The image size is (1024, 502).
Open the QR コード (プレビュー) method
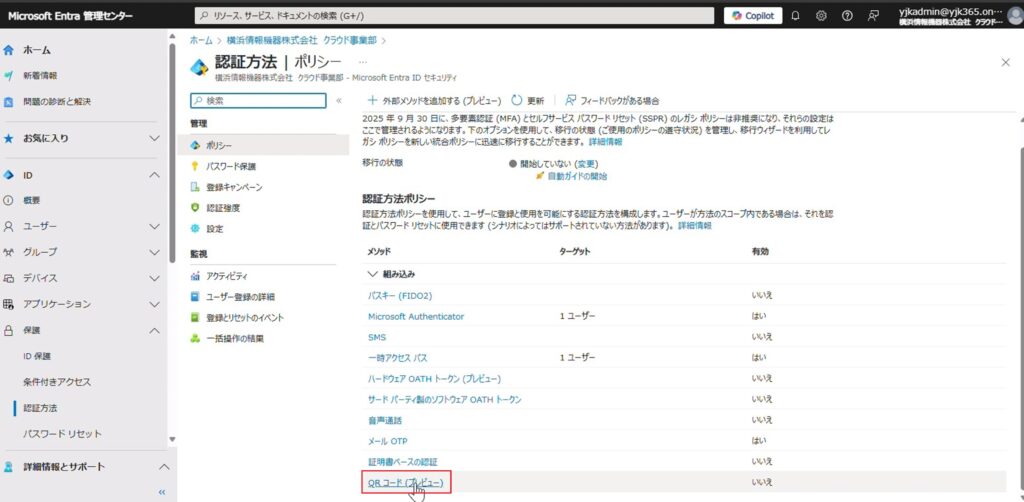coord(406,482)
